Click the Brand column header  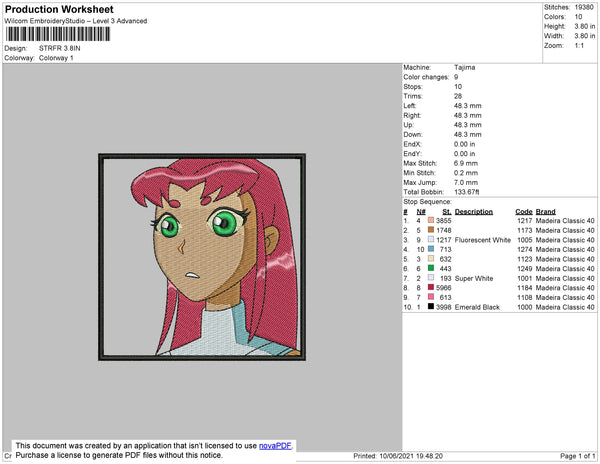(x=545, y=212)
